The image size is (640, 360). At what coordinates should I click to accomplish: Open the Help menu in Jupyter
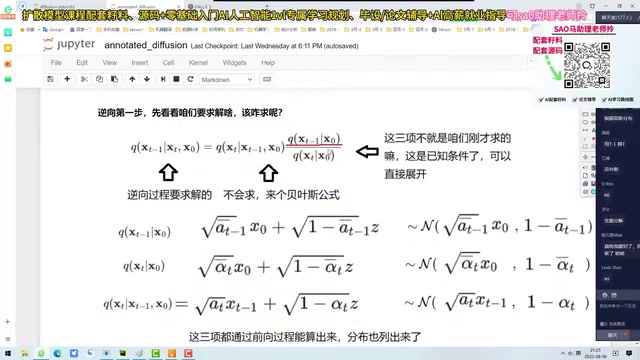click(268, 62)
